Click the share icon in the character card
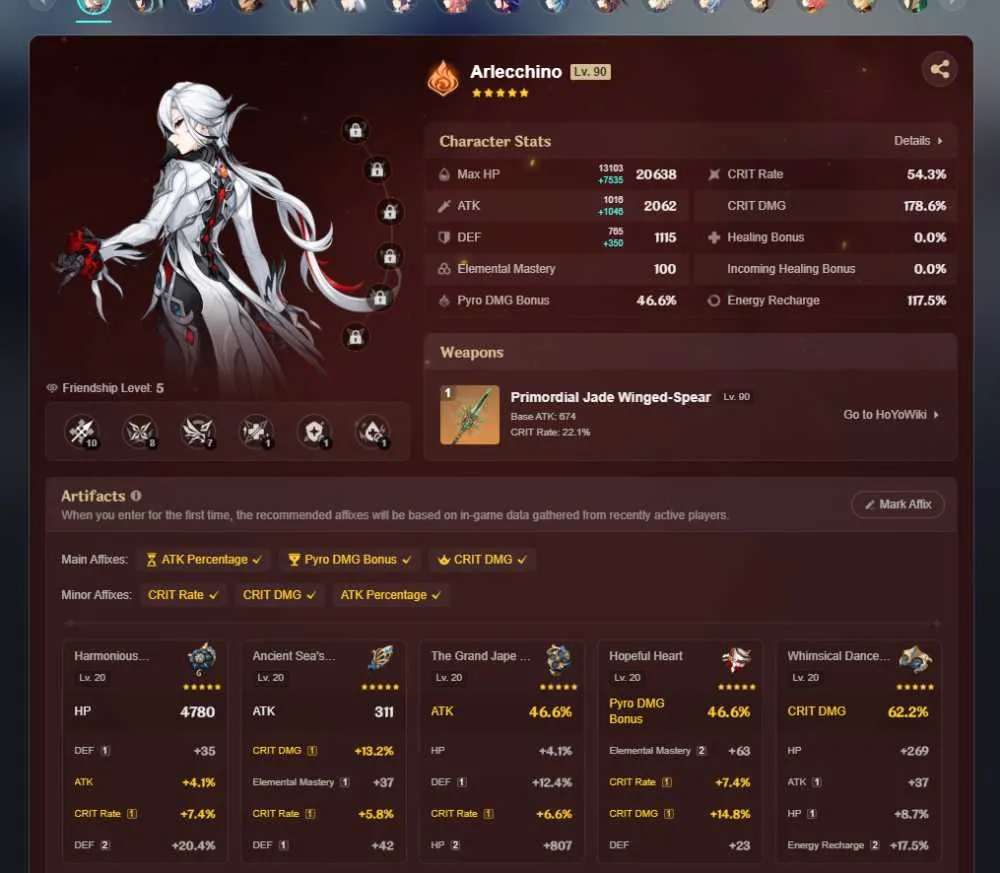This screenshot has height=873, width=1000. (939, 69)
